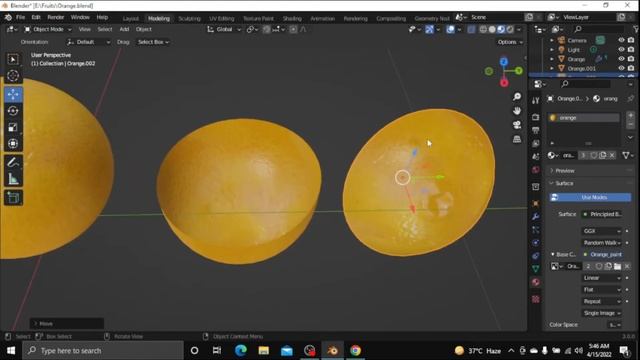The width and height of the screenshot is (640, 360).
Task: Expand the Move operator panel
Action: pos(67,324)
